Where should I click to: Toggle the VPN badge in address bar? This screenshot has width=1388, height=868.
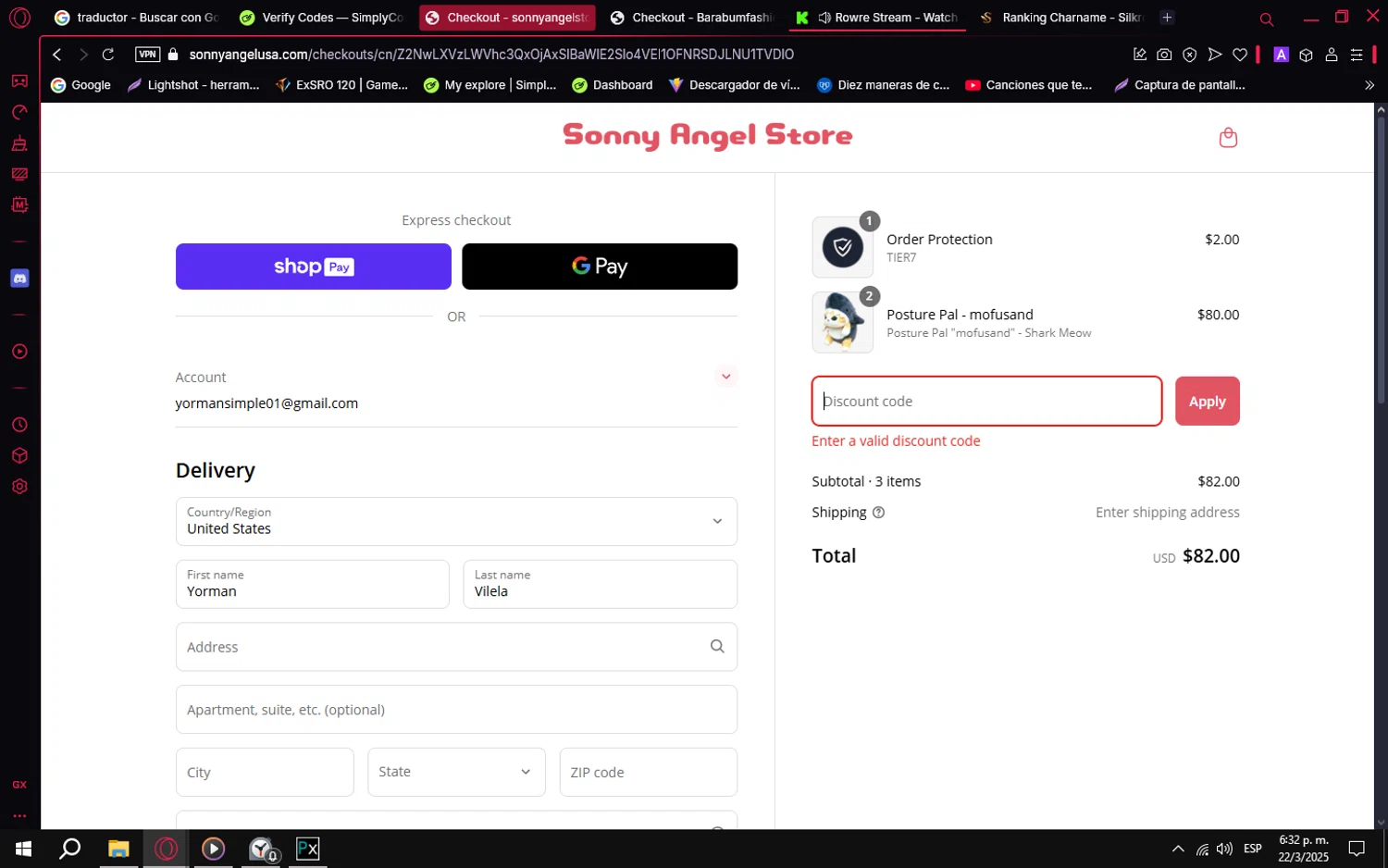(147, 55)
